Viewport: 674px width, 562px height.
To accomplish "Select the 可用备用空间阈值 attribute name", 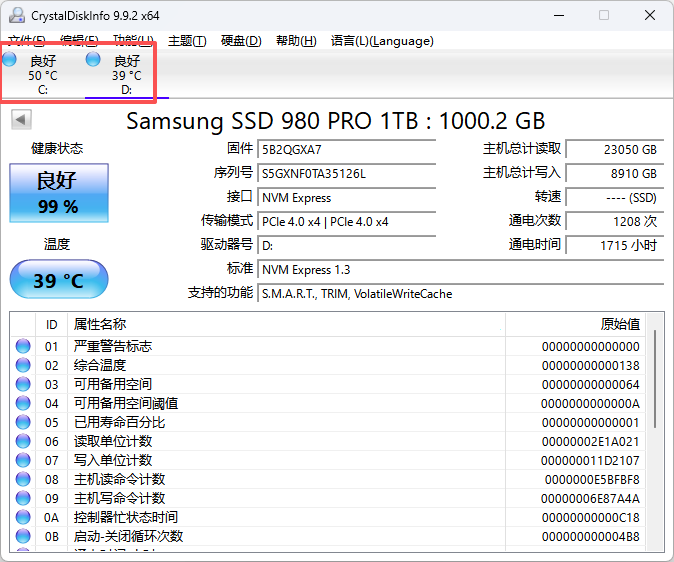I will point(126,403).
